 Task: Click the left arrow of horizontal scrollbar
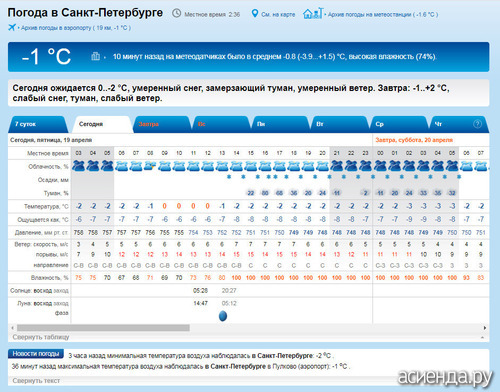tap(12, 328)
